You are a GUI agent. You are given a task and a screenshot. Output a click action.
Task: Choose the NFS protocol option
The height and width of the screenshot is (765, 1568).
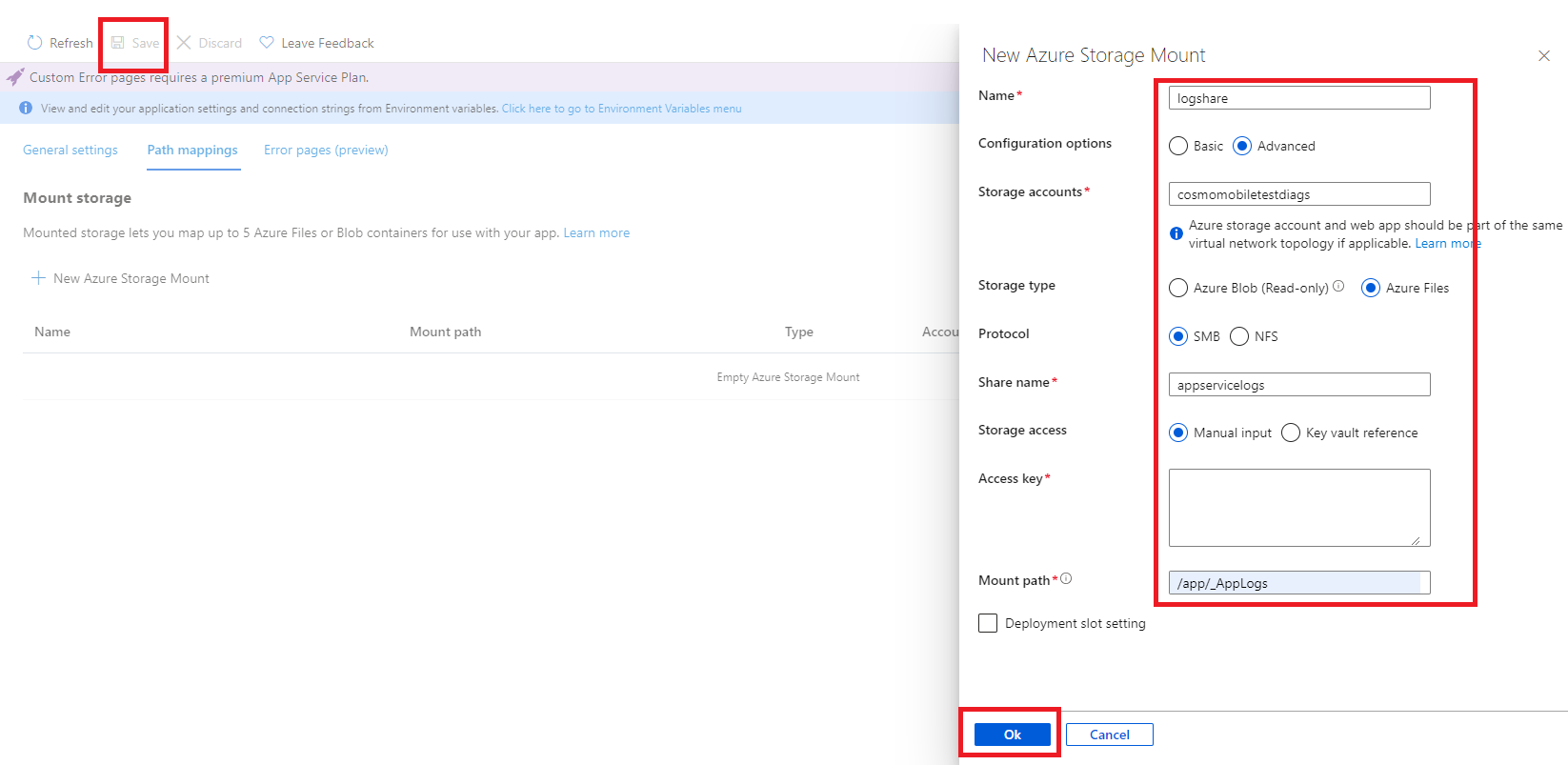point(1239,336)
